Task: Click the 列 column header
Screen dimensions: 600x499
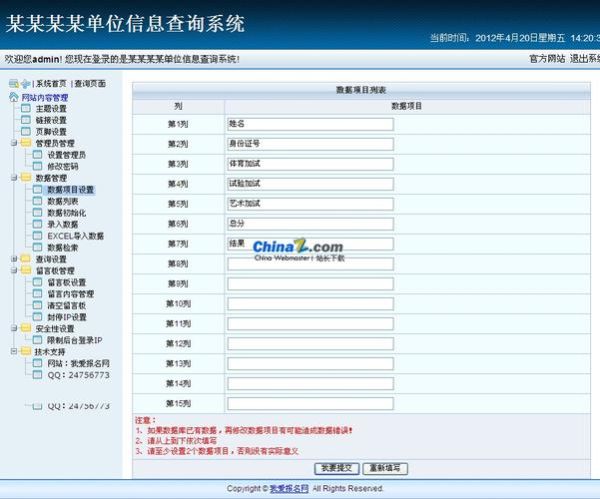Action: pos(178,106)
